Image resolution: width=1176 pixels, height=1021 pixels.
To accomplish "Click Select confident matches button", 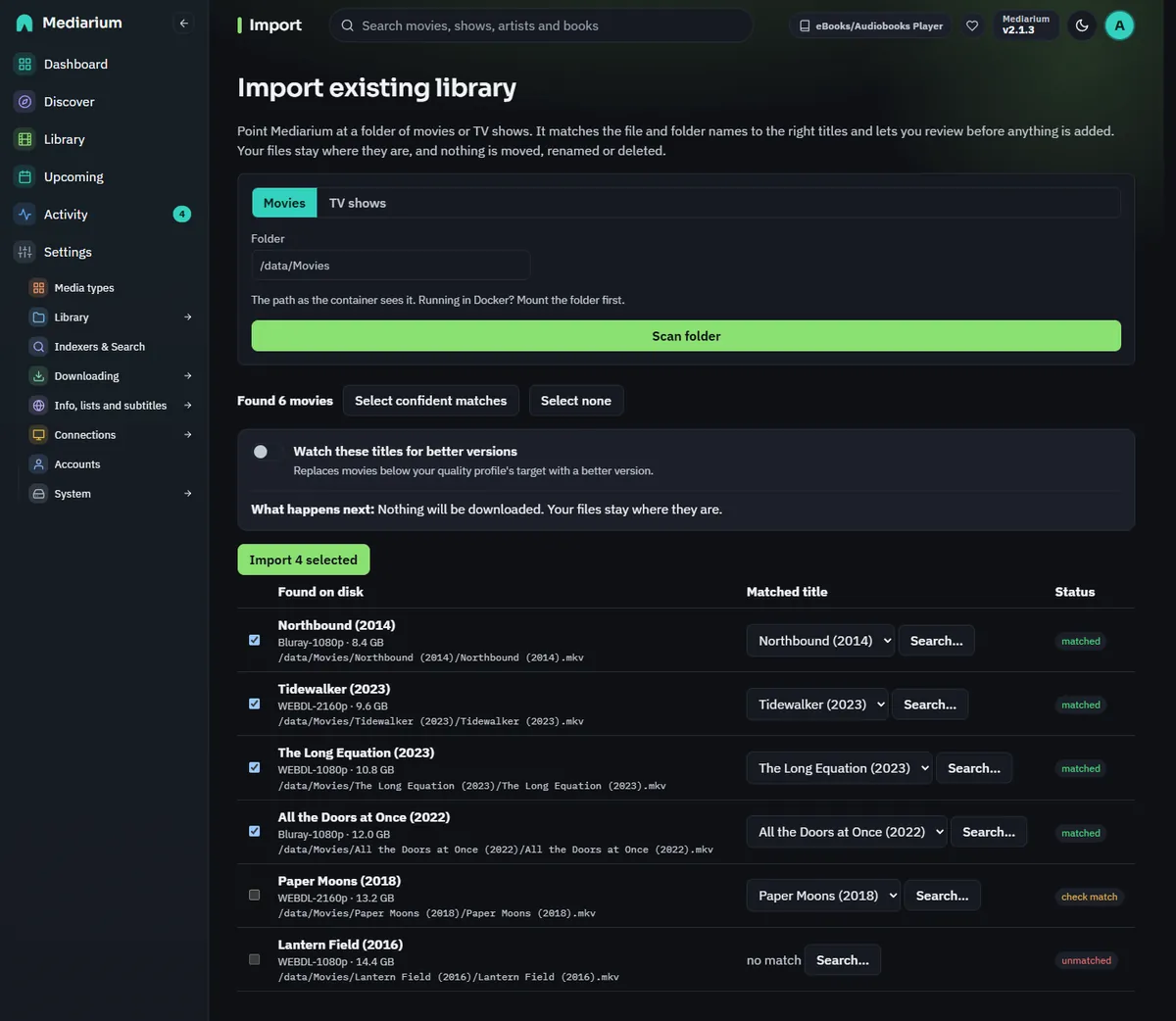I will tap(431, 401).
